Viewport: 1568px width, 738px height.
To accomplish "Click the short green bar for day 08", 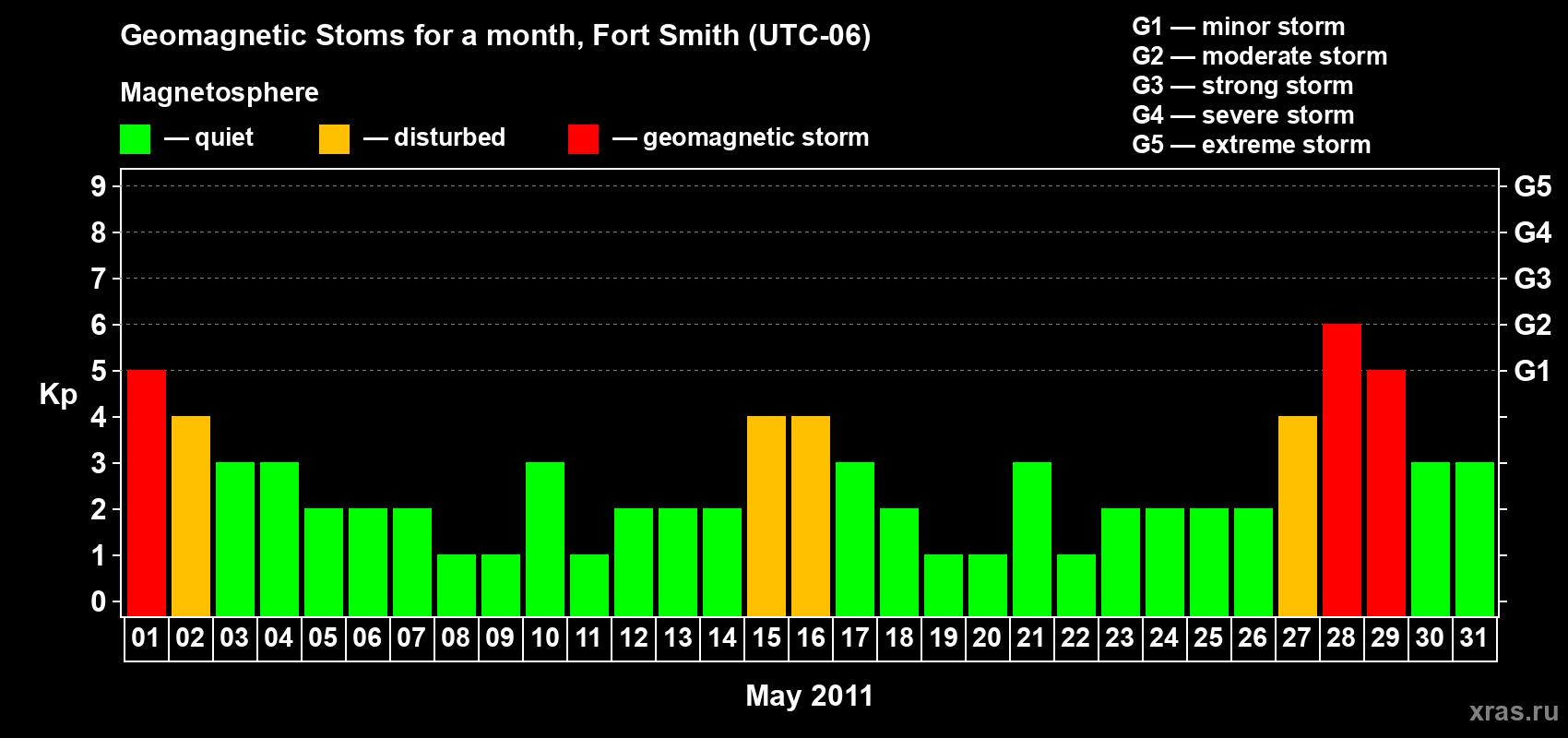I will point(457,586).
